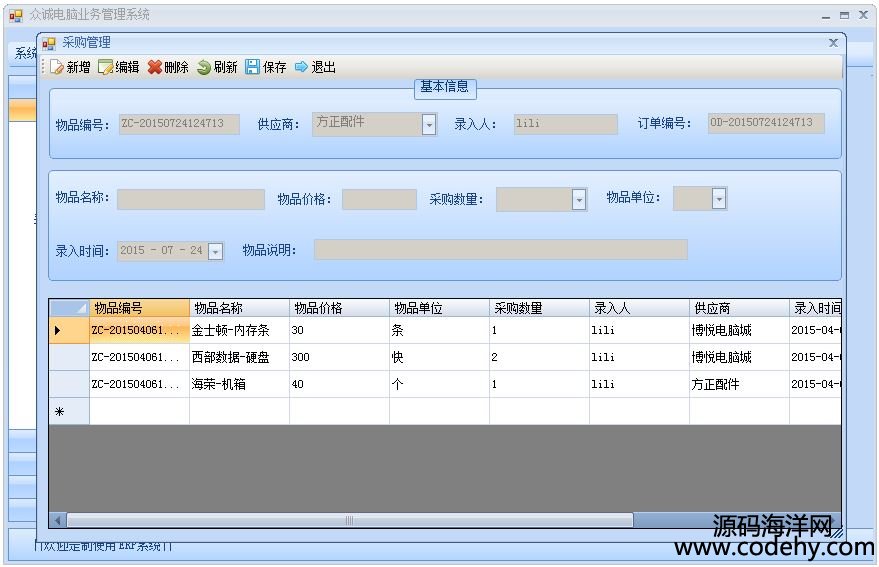Click the 采购管理 window title icon
Image resolution: width=879 pixels, height=567 pixels.
coord(49,43)
